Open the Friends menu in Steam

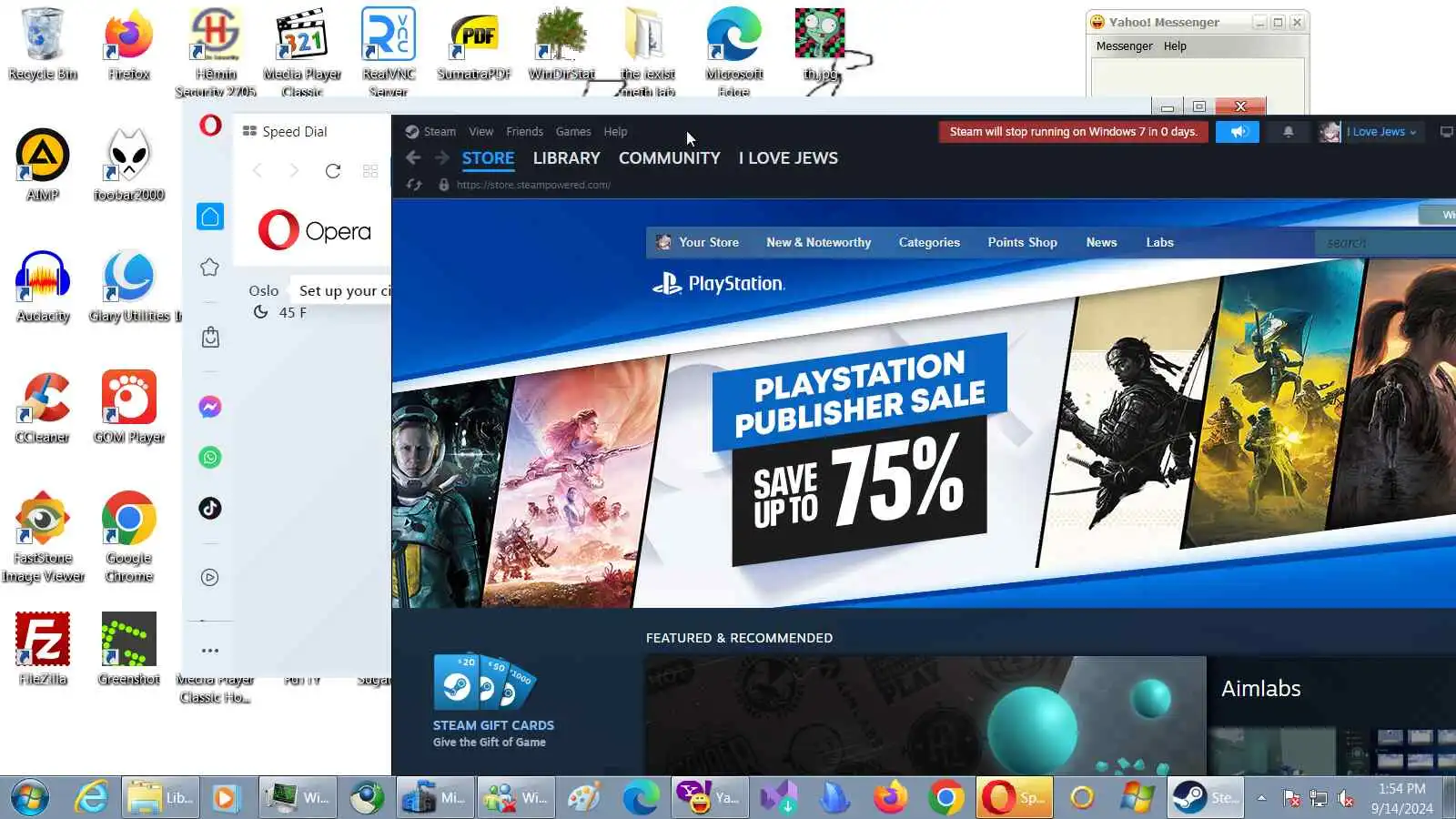[x=524, y=131]
